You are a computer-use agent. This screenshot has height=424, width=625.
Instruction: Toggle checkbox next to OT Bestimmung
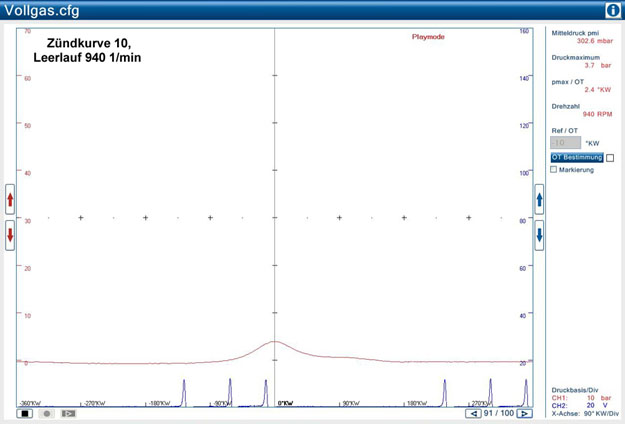pos(610,158)
